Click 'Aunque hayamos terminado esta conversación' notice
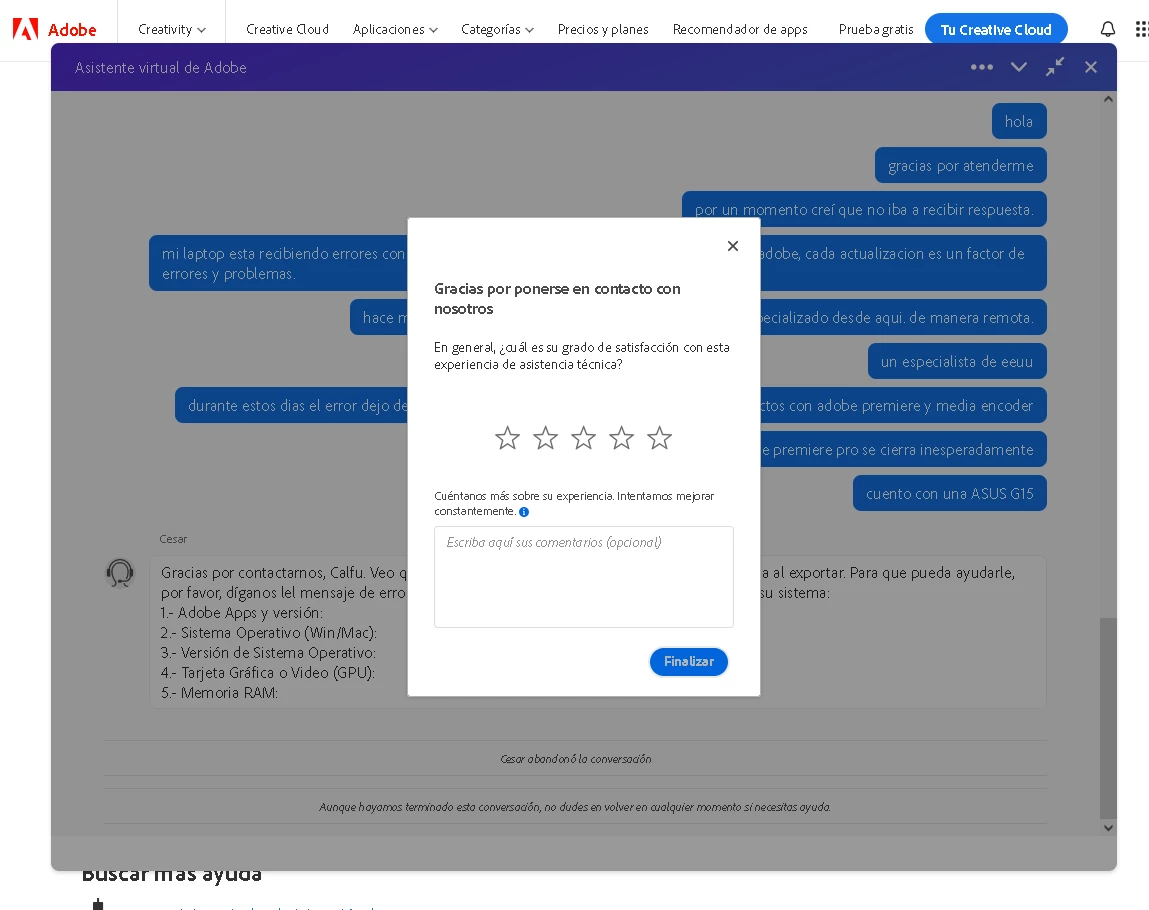 (x=574, y=807)
